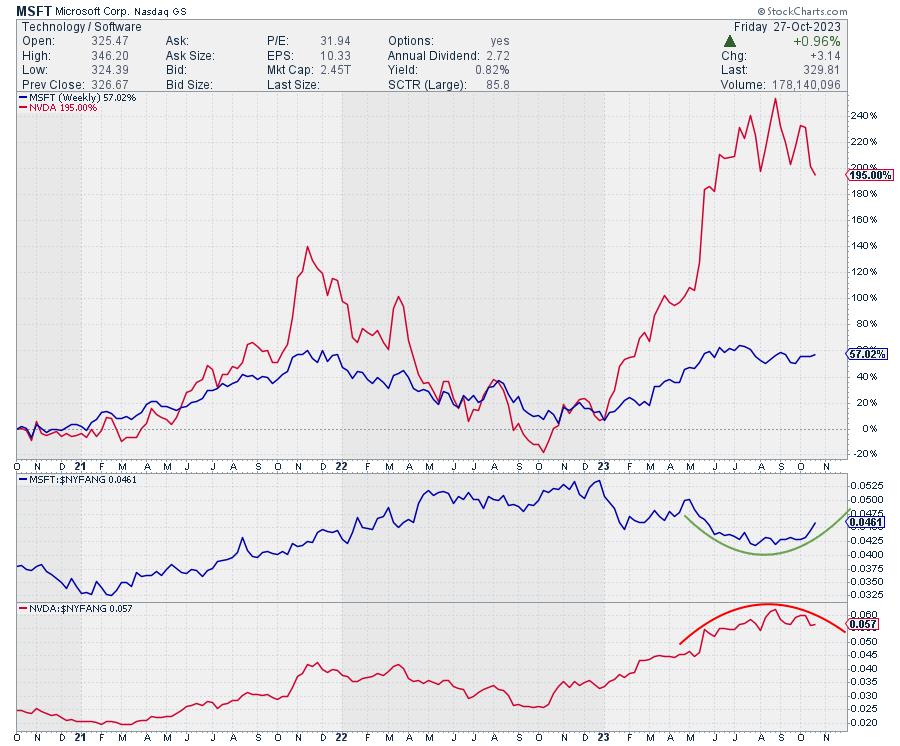Click the green up-triangle change indicator

click(730, 41)
